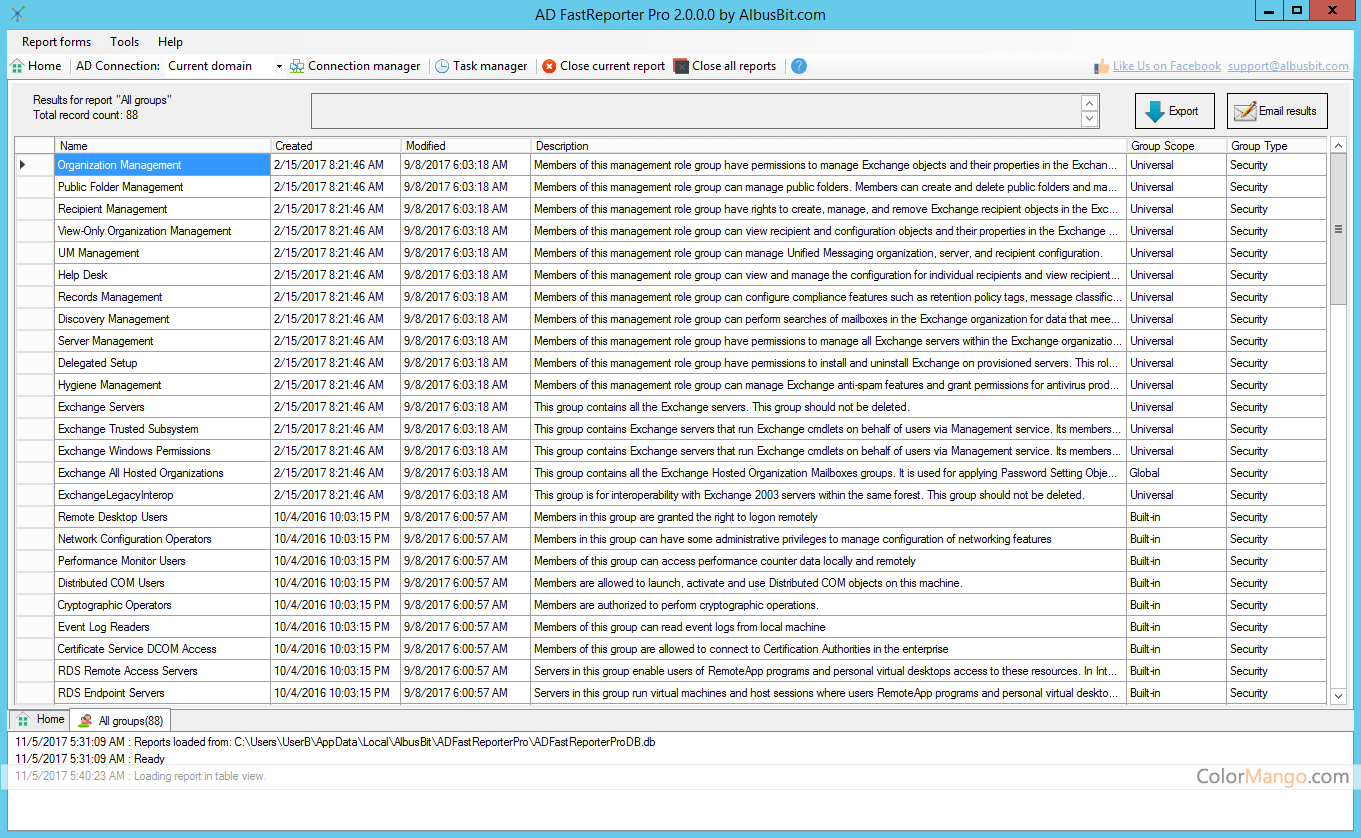The image size is (1361, 838).
Task: Click the Export button
Action: coord(1174,111)
